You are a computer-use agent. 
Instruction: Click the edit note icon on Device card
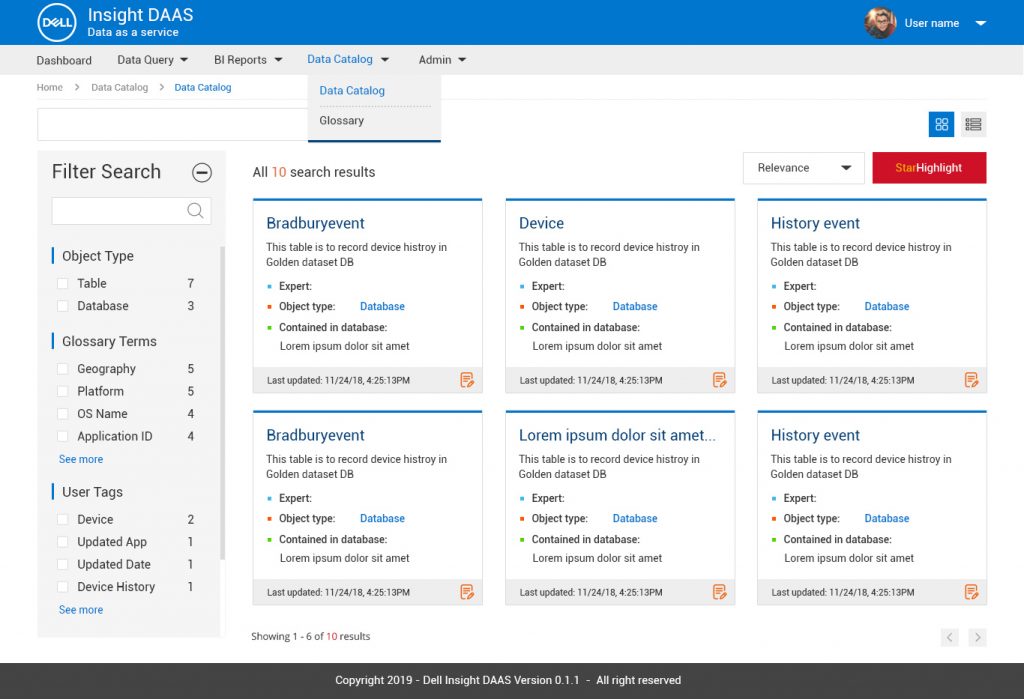click(x=719, y=379)
